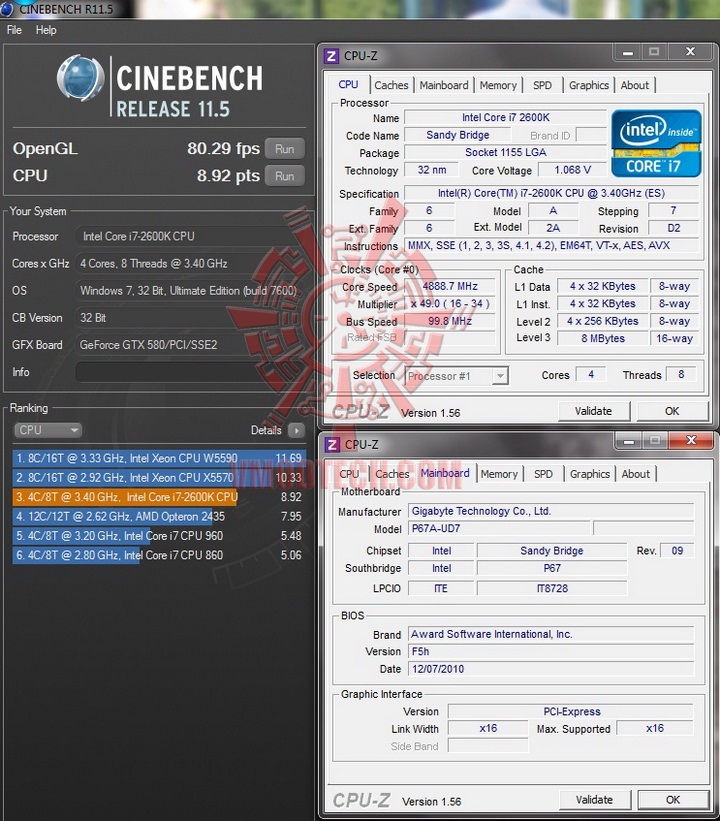
Task: Switch to Graphics tab in lower CPU-Z window
Action: click(x=590, y=474)
